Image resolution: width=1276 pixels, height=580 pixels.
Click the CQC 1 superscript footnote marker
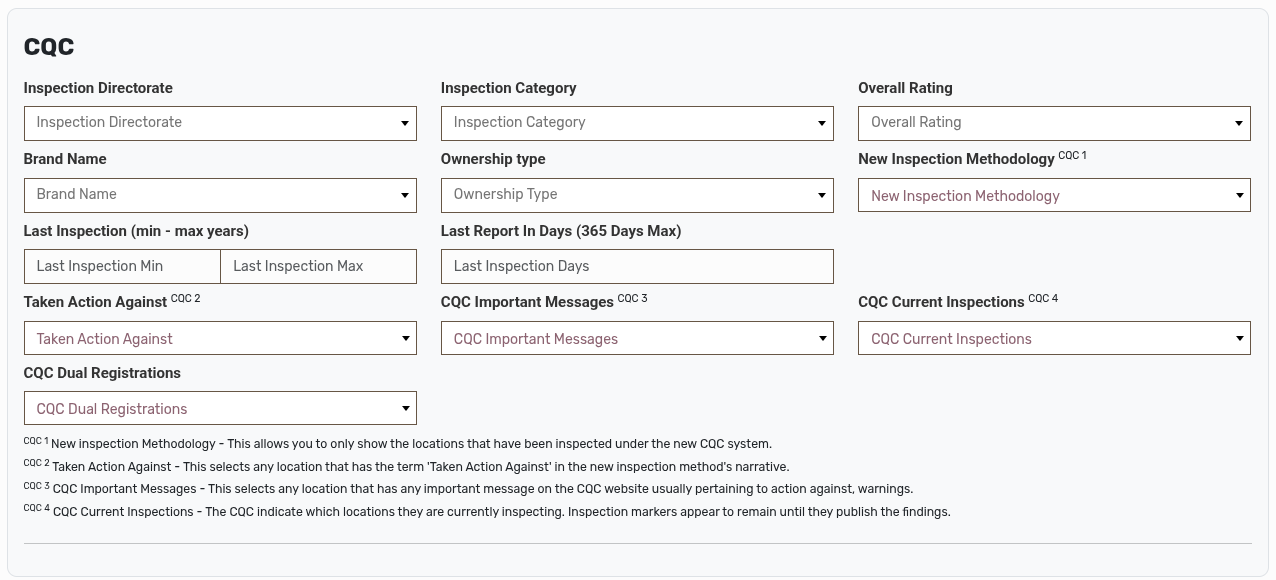[x=1072, y=155]
